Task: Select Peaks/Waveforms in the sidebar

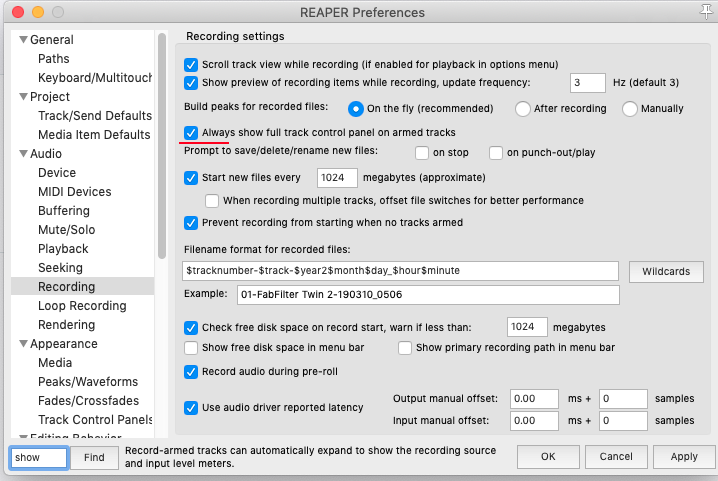Action: 88,382
